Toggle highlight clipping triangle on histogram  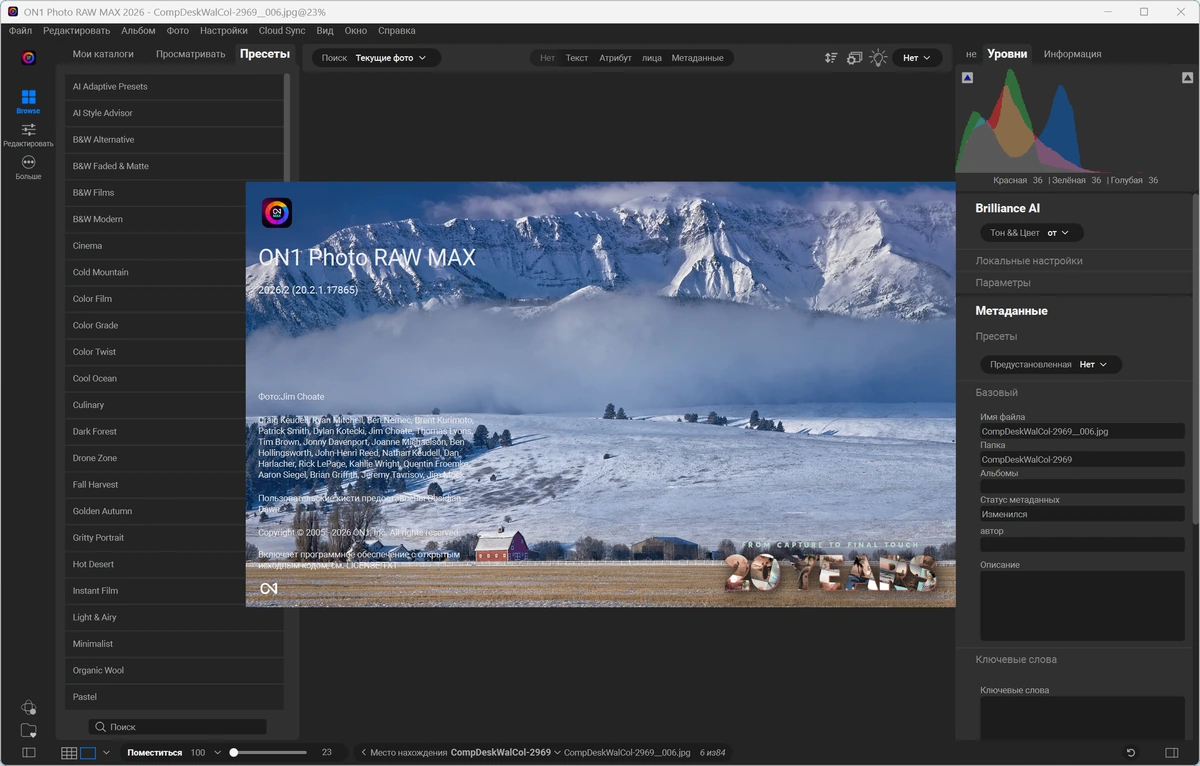pyautogui.click(x=1187, y=77)
